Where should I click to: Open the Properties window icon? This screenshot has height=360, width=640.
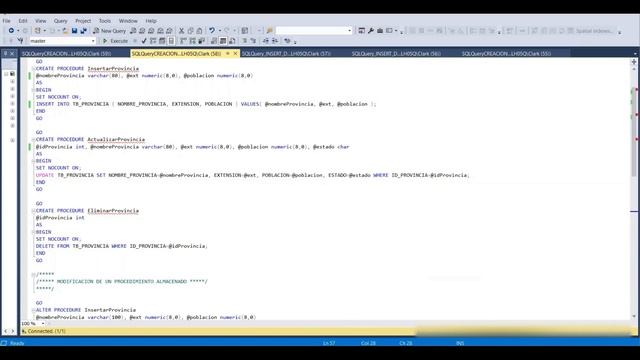362,31
